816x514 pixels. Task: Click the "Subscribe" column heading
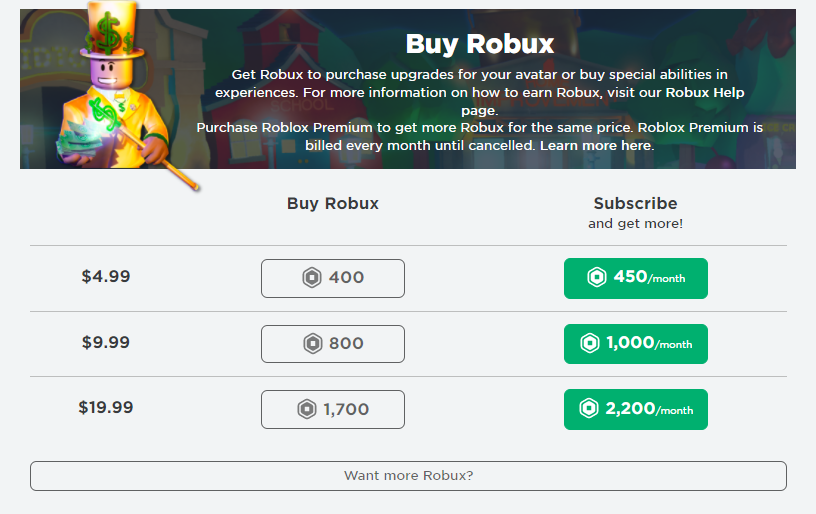[x=635, y=204]
